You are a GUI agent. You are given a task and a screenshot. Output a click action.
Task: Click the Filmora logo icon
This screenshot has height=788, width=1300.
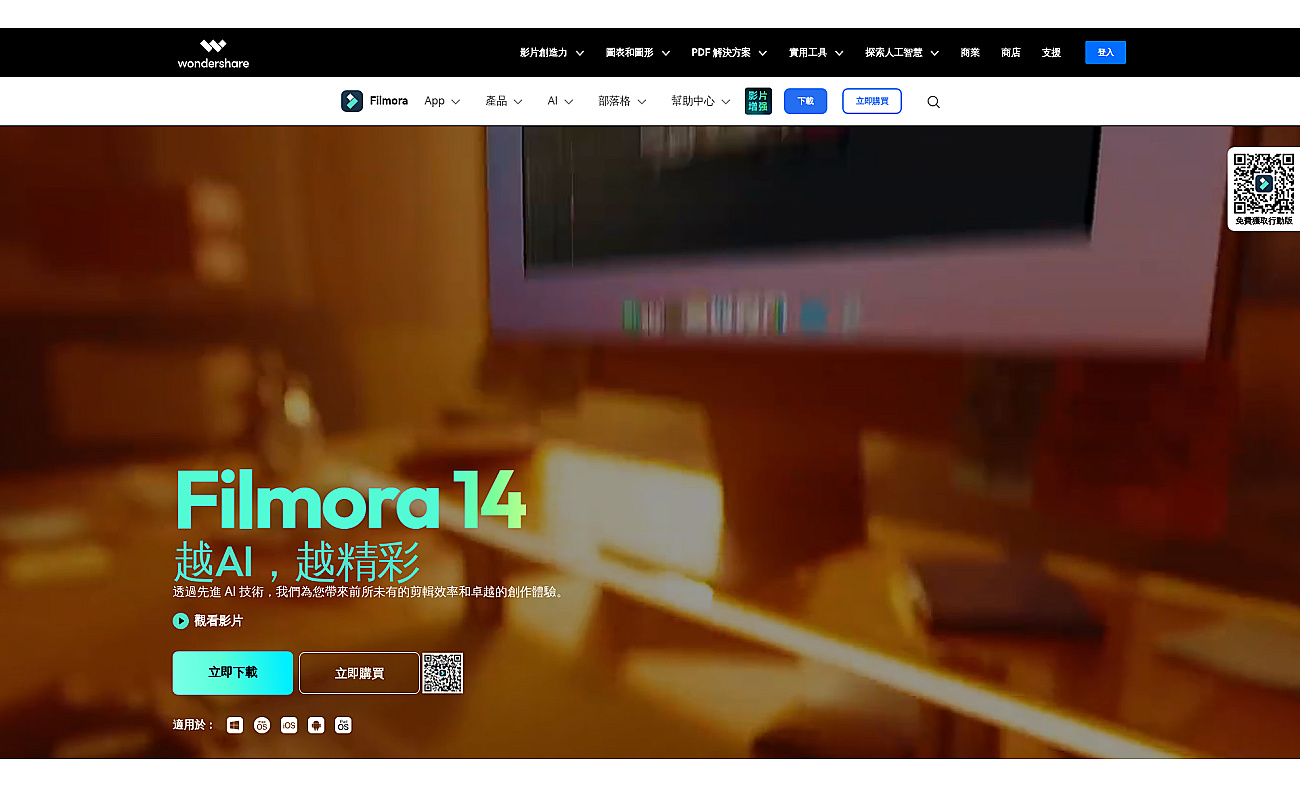(352, 101)
